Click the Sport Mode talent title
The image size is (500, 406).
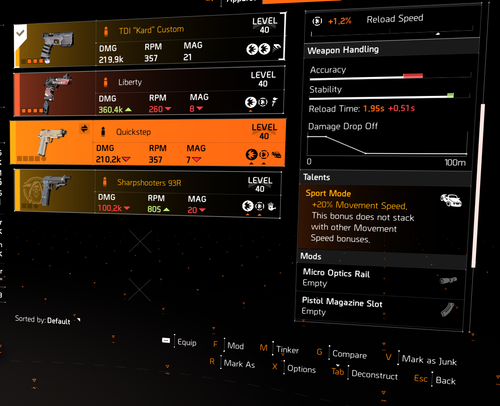(x=328, y=193)
